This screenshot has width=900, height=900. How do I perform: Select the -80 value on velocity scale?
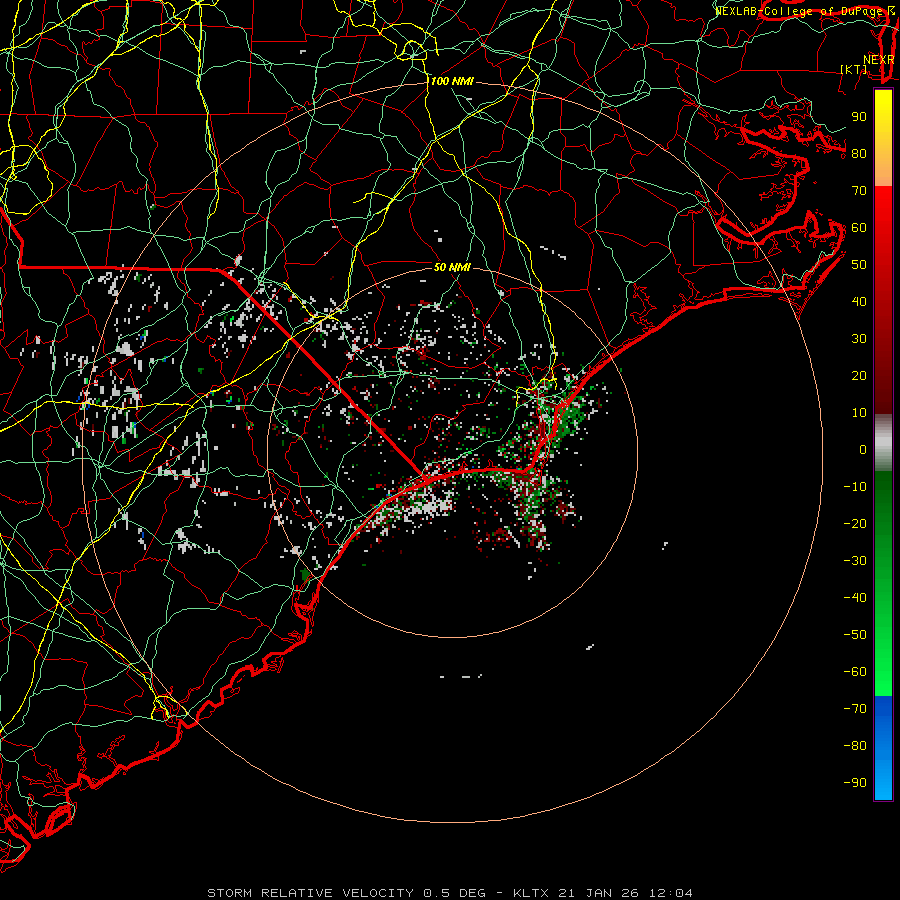[x=855, y=746]
